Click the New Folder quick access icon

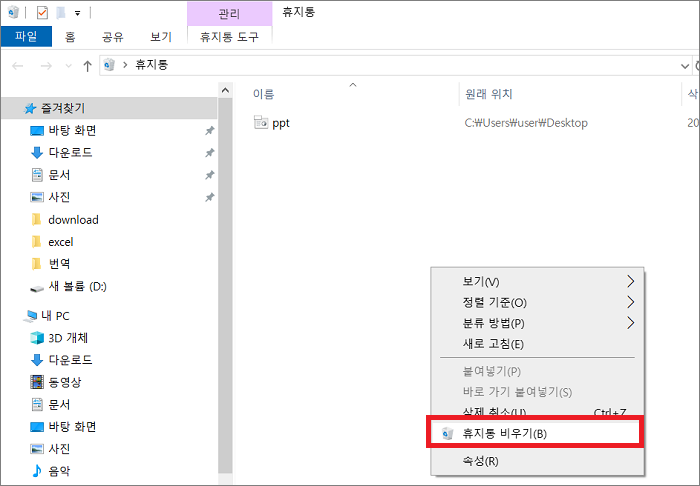(x=61, y=13)
